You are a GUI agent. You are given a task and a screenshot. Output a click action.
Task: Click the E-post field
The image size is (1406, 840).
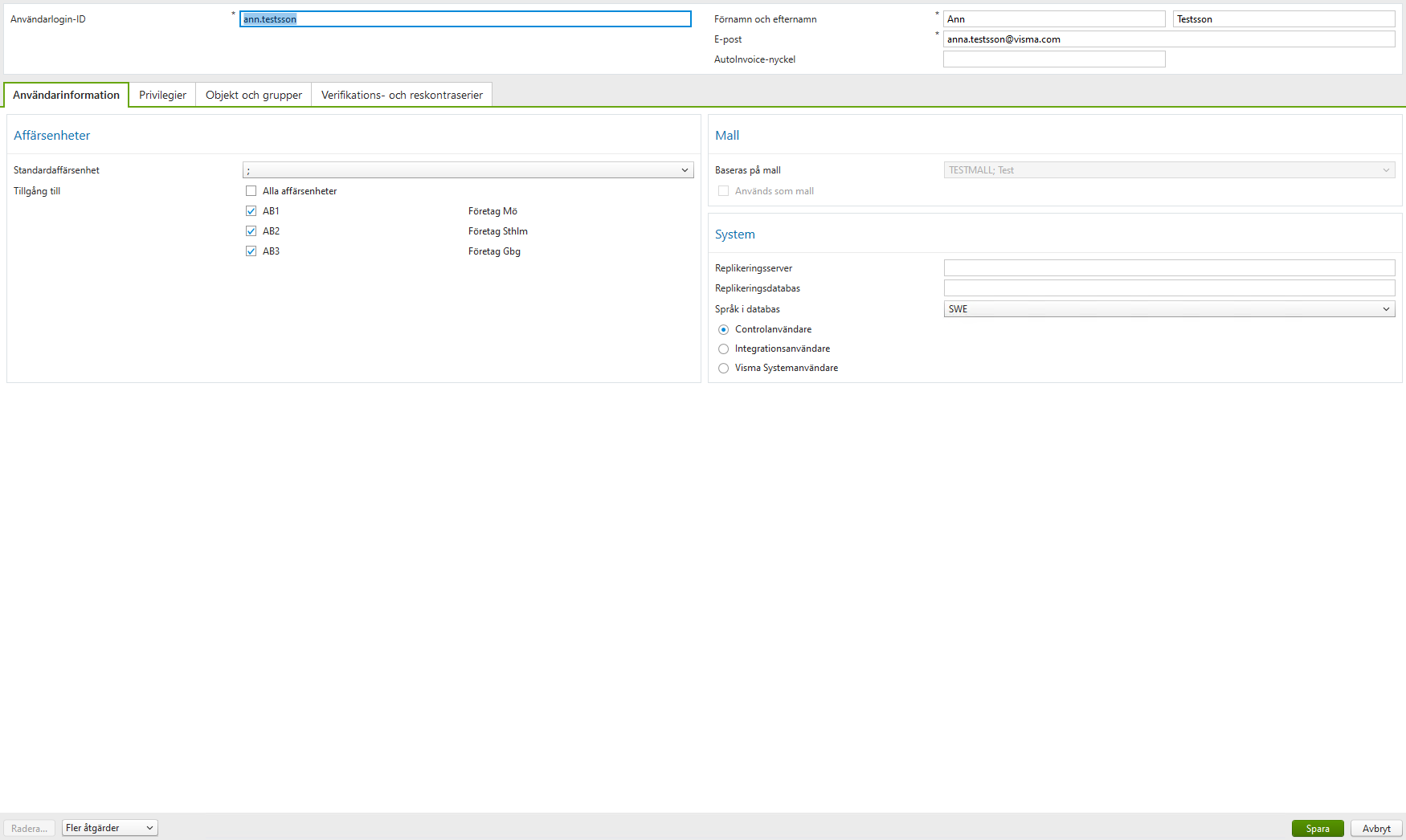tap(1168, 39)
